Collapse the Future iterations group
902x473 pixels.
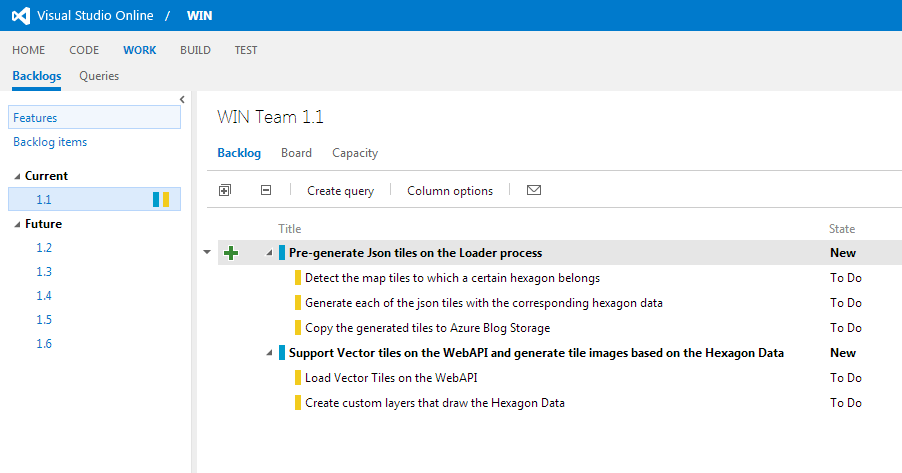pyautogui.click(x=17, y=224)
